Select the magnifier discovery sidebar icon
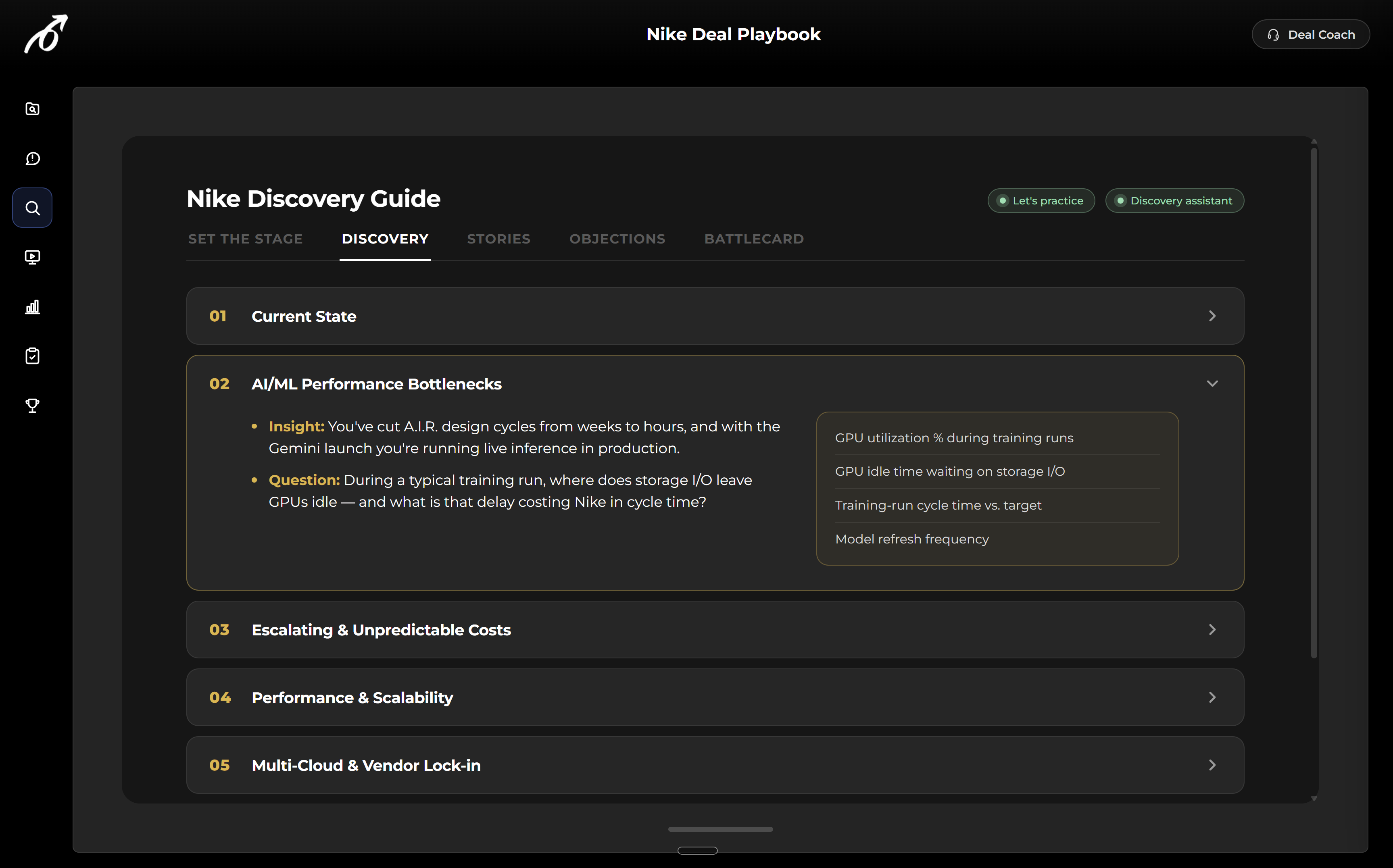The width and height of the screenshot is (1393, 868). (33, 208)
